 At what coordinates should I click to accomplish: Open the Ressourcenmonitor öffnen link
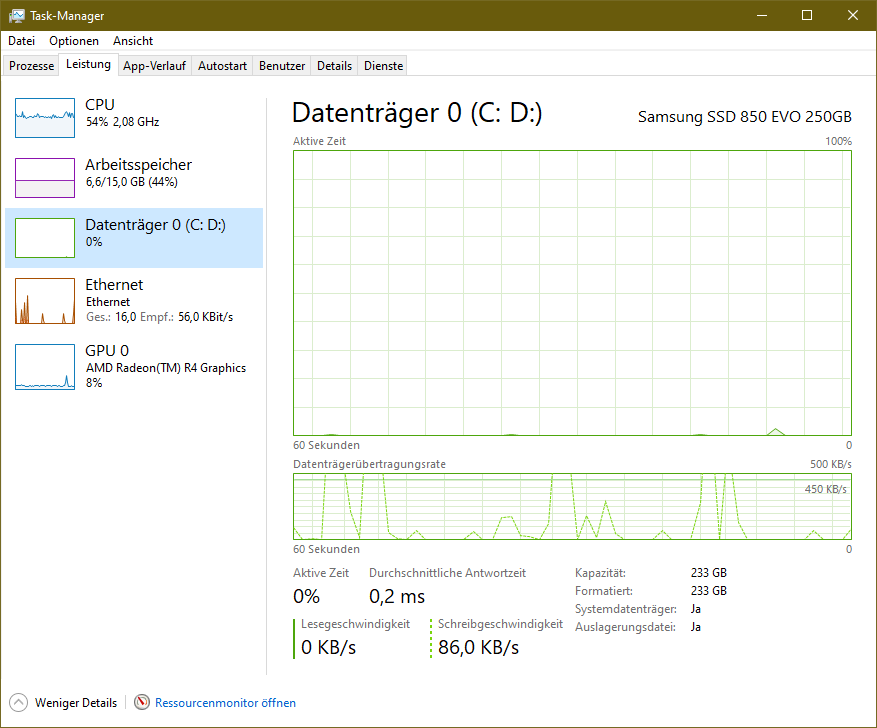coord(225,703)
